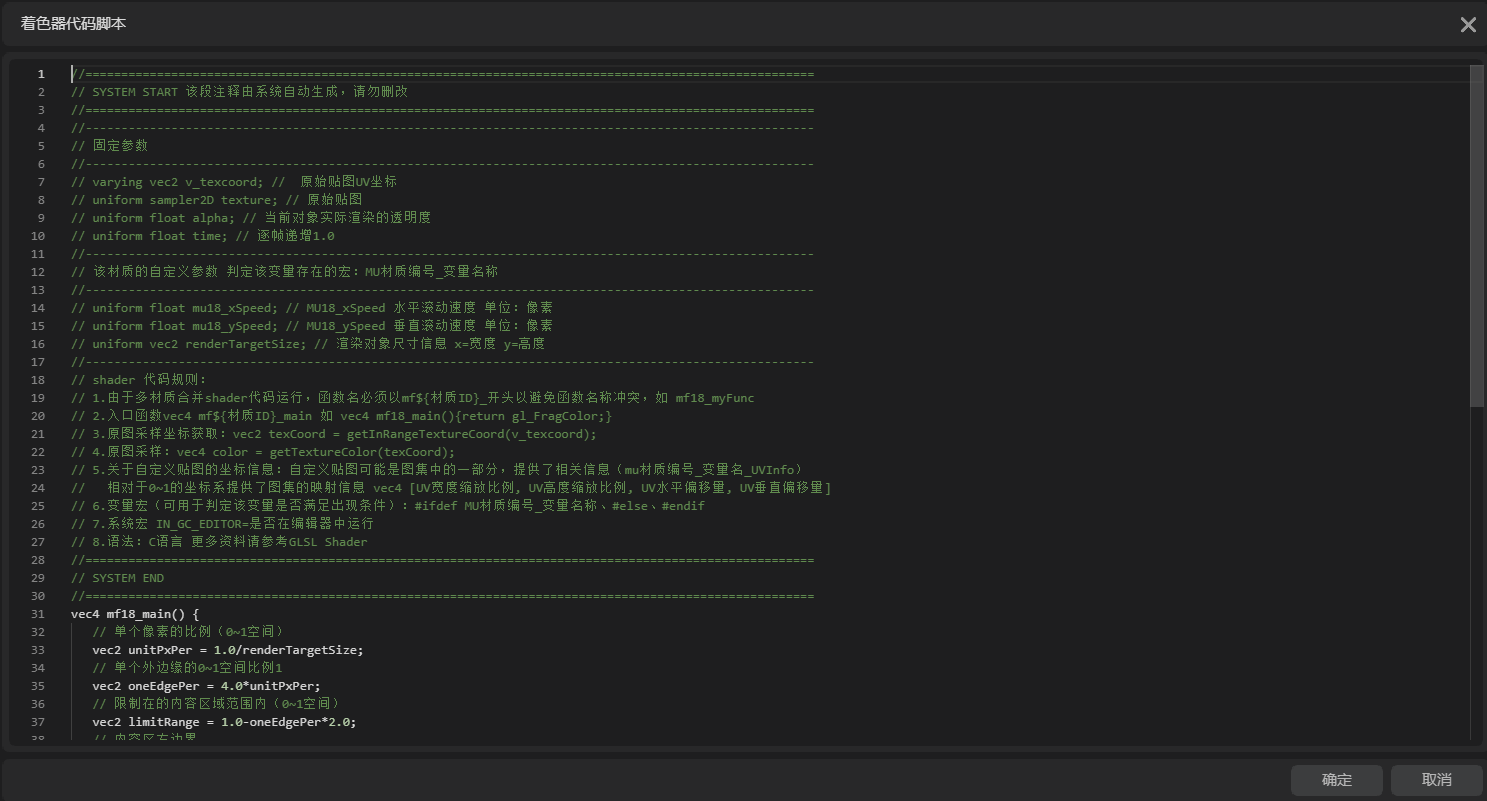1487x801 pixels.
Task: Click line 'vec2 unitPxPer = 1.0/renderTargetSize;'
Action: pos(228,650)
